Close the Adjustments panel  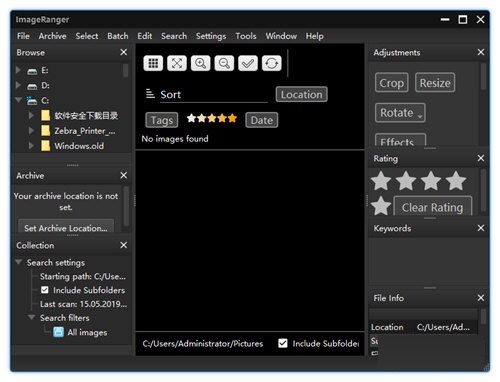click(481, 52)
